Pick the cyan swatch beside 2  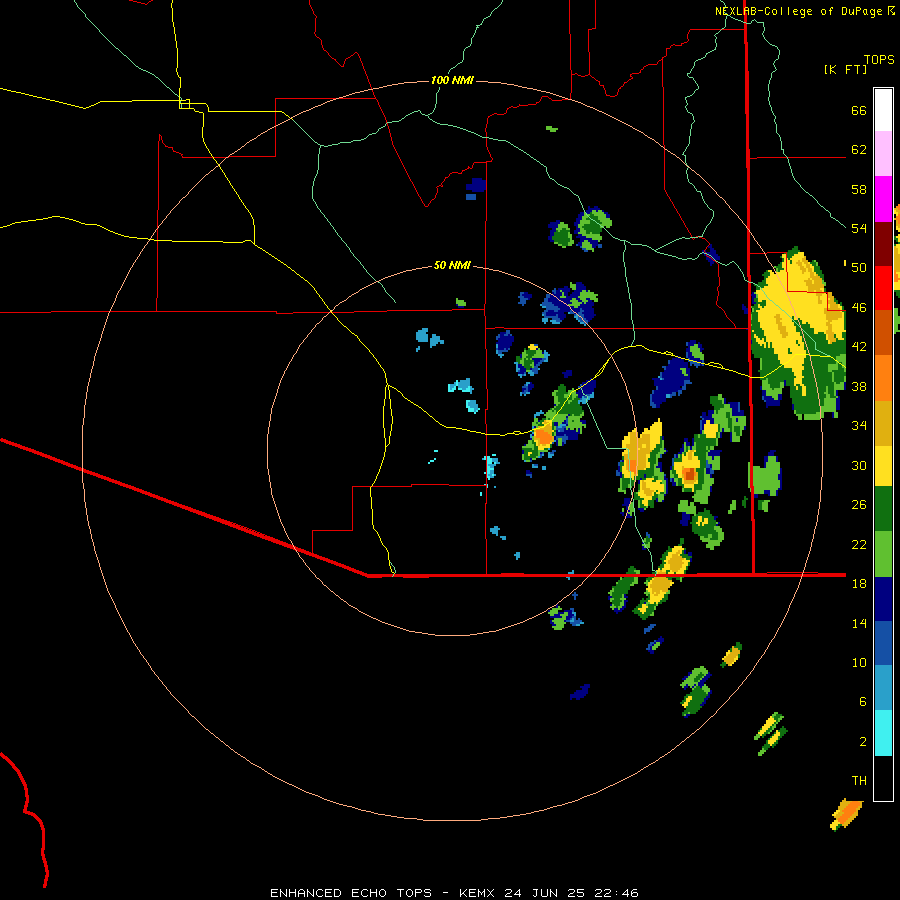click(x=883, y=733)
